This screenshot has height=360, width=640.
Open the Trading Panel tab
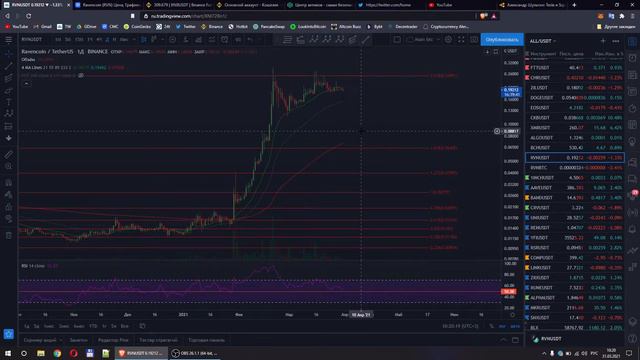207,340
